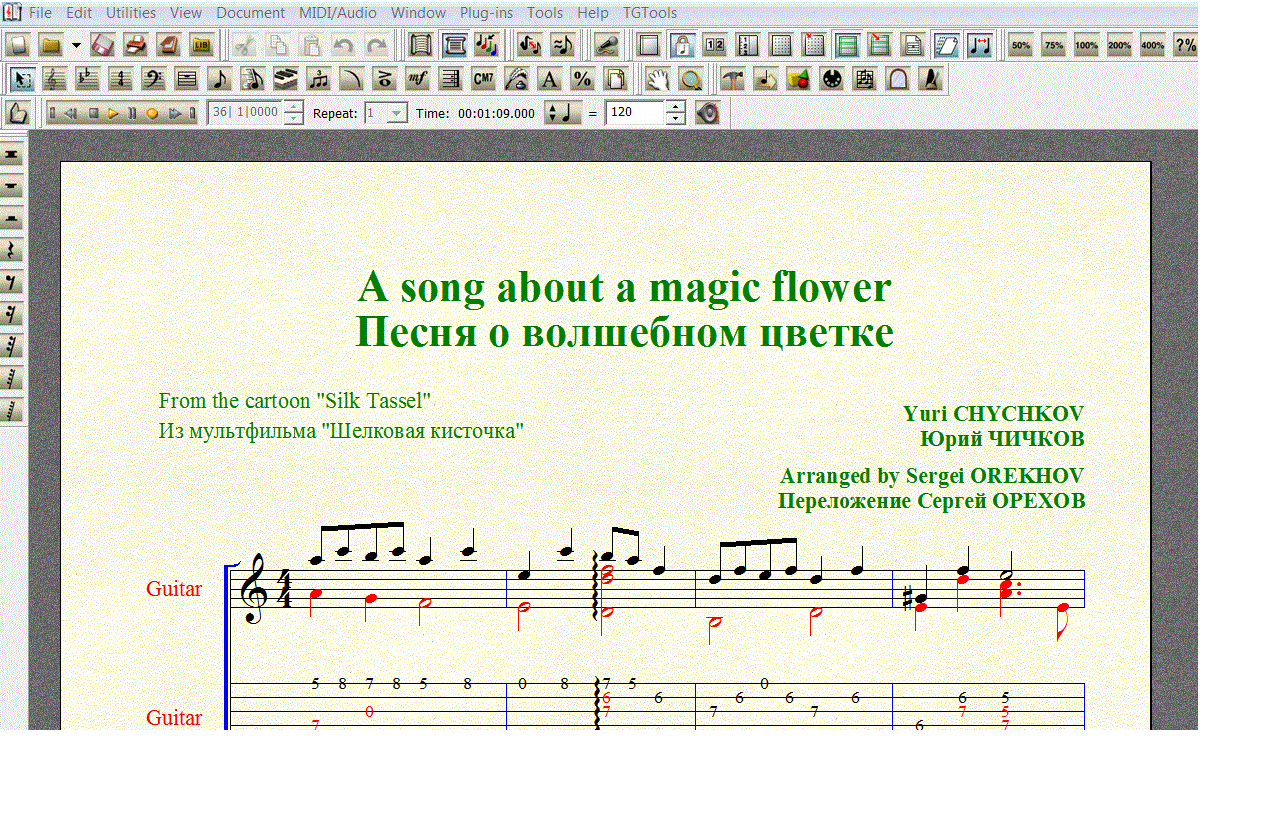The image size is (1274, 817).
Task: Select the Simple Entry eighth note tool
Action: (220, 79)
